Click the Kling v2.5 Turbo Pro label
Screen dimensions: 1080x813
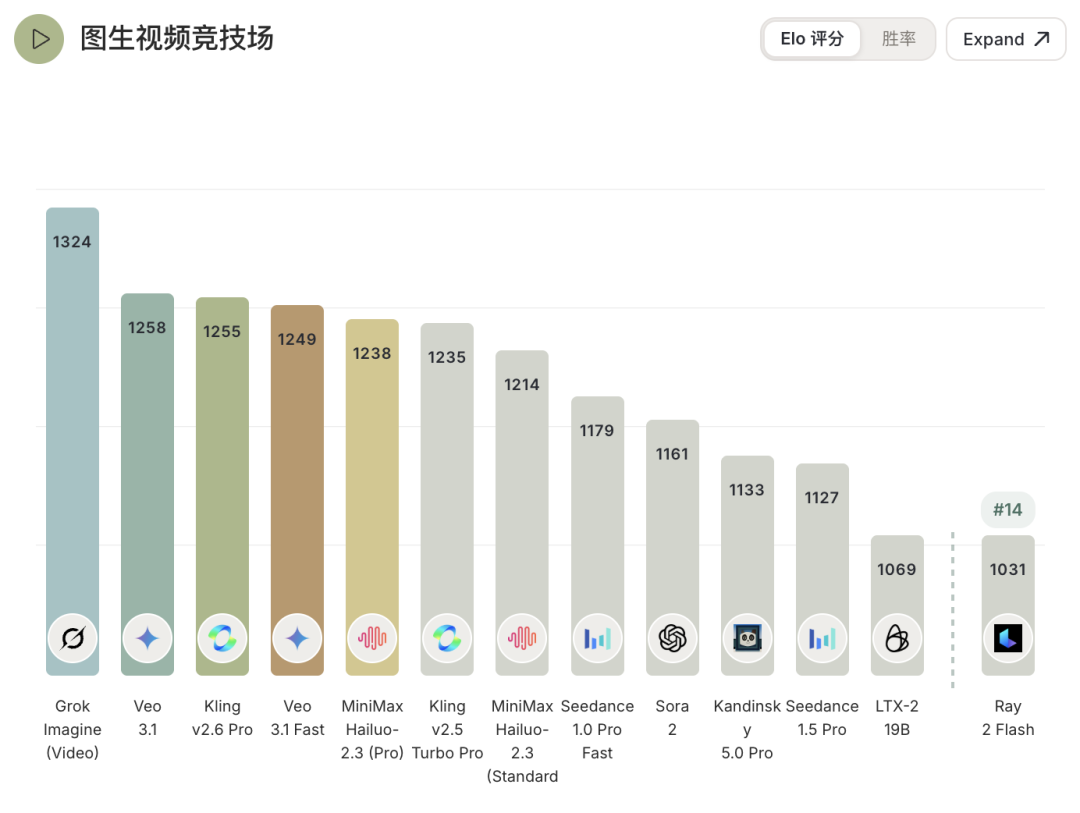click(447, 730)
